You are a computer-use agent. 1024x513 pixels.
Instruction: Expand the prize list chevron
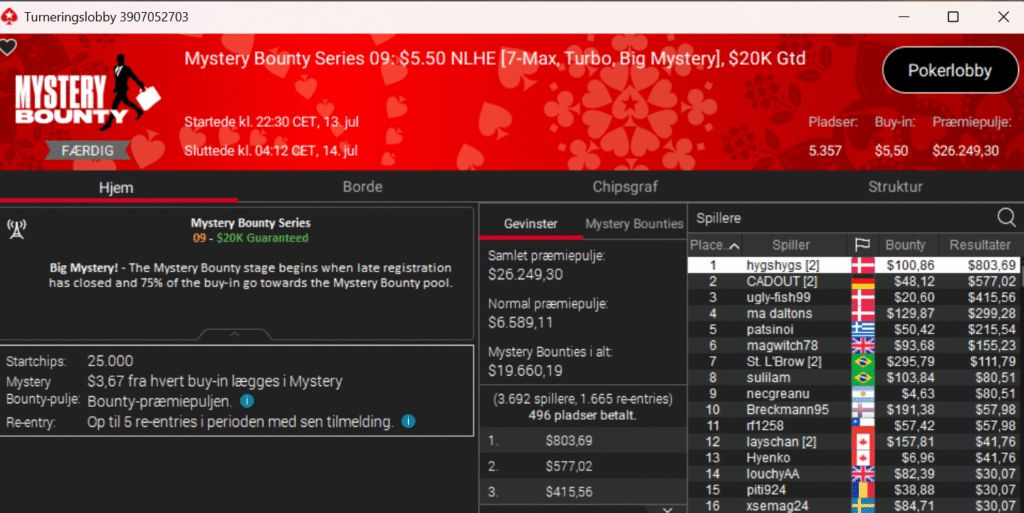[x=667, y=508]
